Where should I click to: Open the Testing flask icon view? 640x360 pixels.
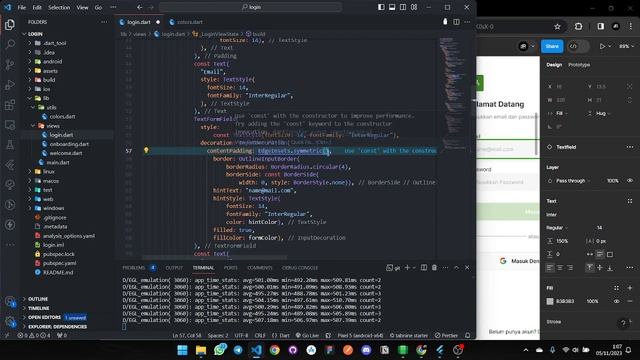(x=10, y=144)
